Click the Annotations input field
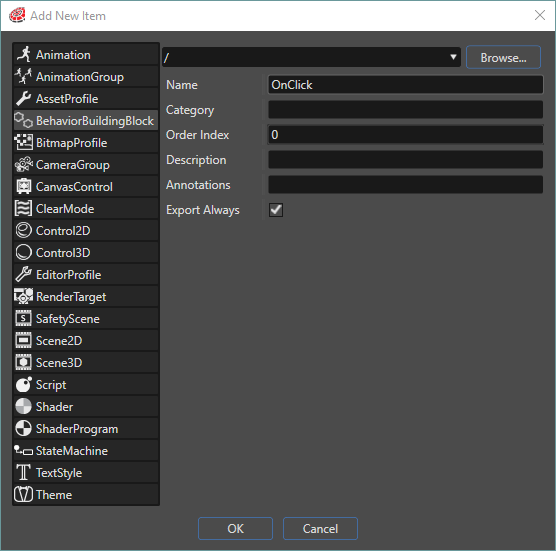557x552 pixels. click(405, 185)
